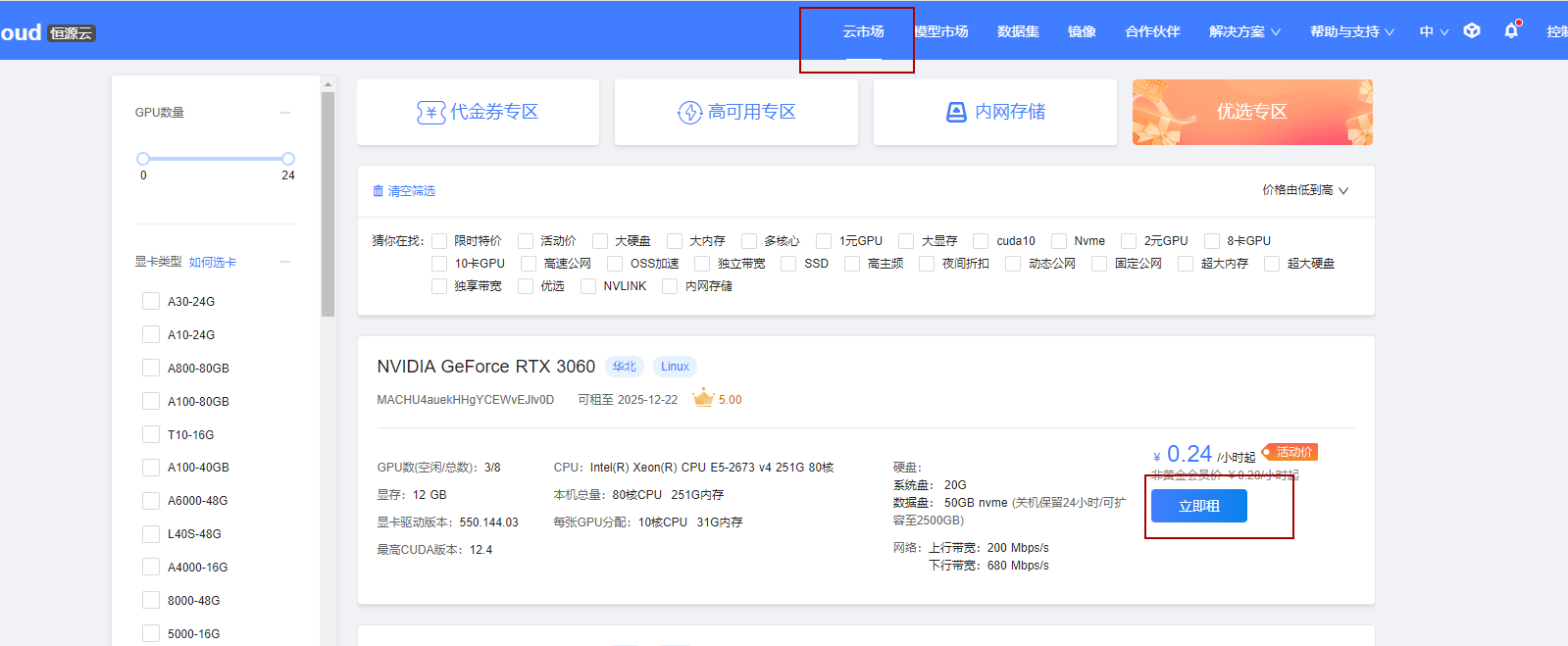This screenshot has height=646, width=1568.
Task: Open the 价格由低到高 sort dropdown
Action: (x=1304, y=190)
